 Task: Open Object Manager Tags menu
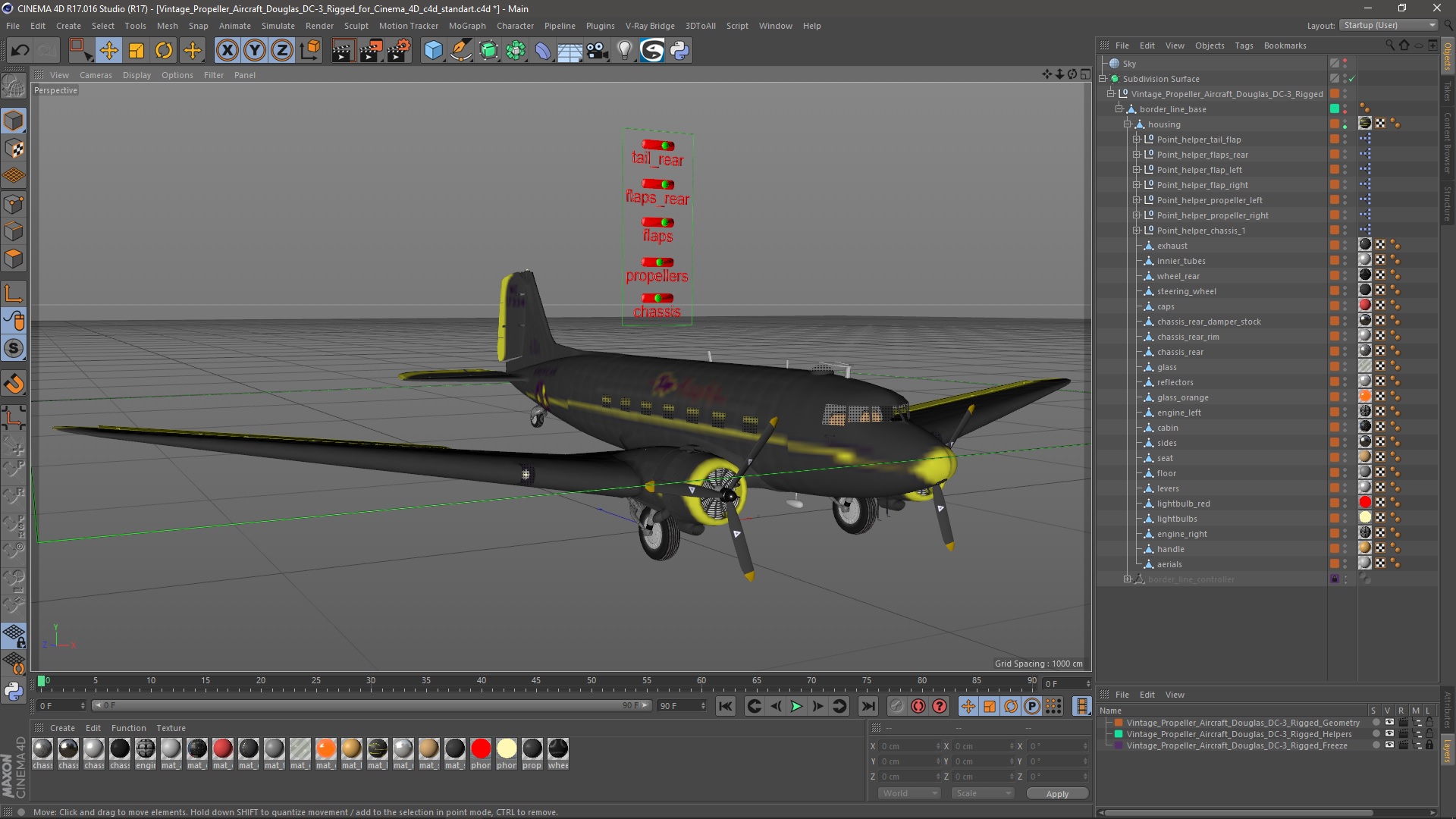pos(1244,45)
